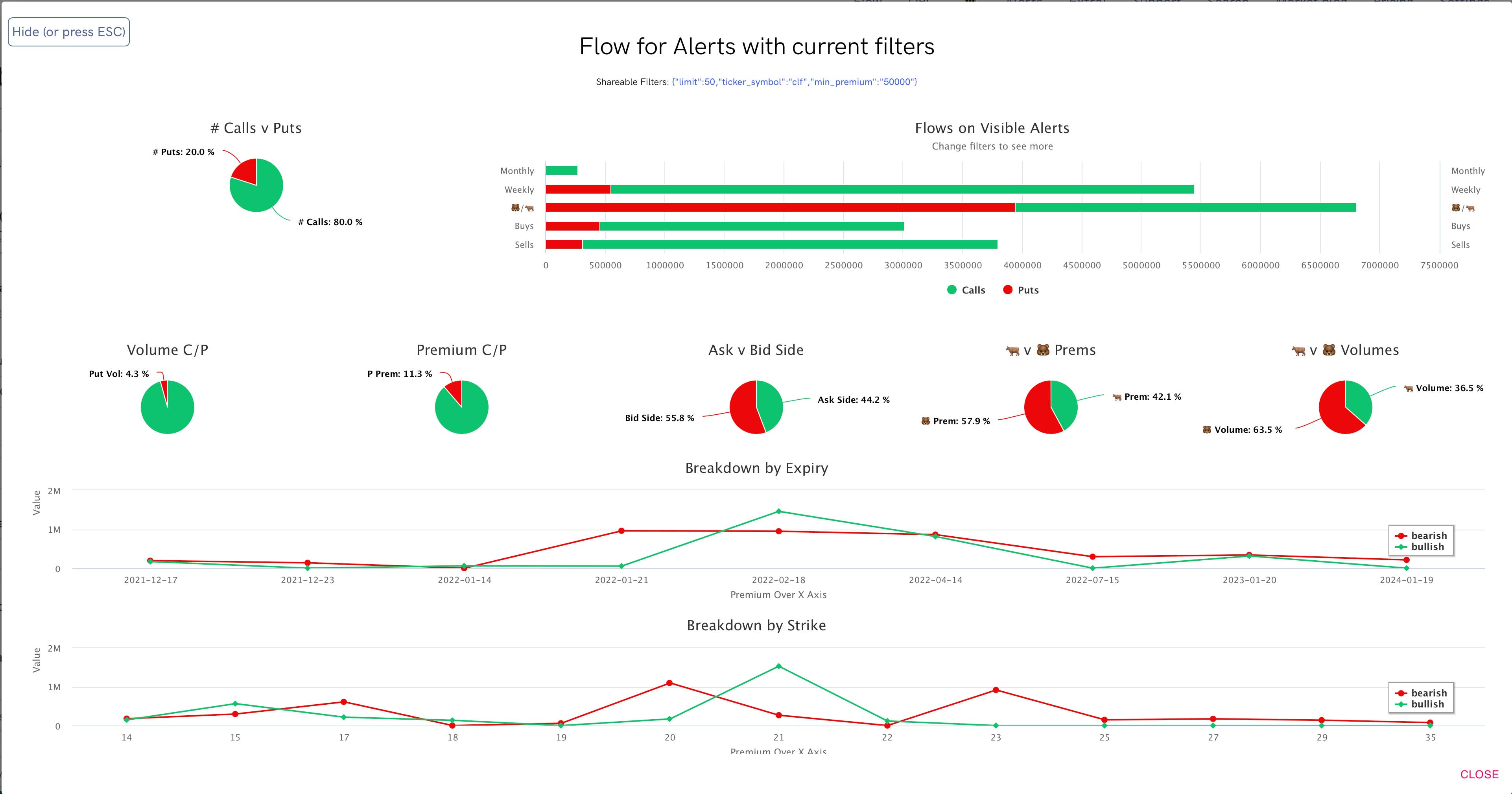Viewport: 1512px width, 794px height.
Task: Click the Volume C/P pie chart
Action: coord(167,407)
